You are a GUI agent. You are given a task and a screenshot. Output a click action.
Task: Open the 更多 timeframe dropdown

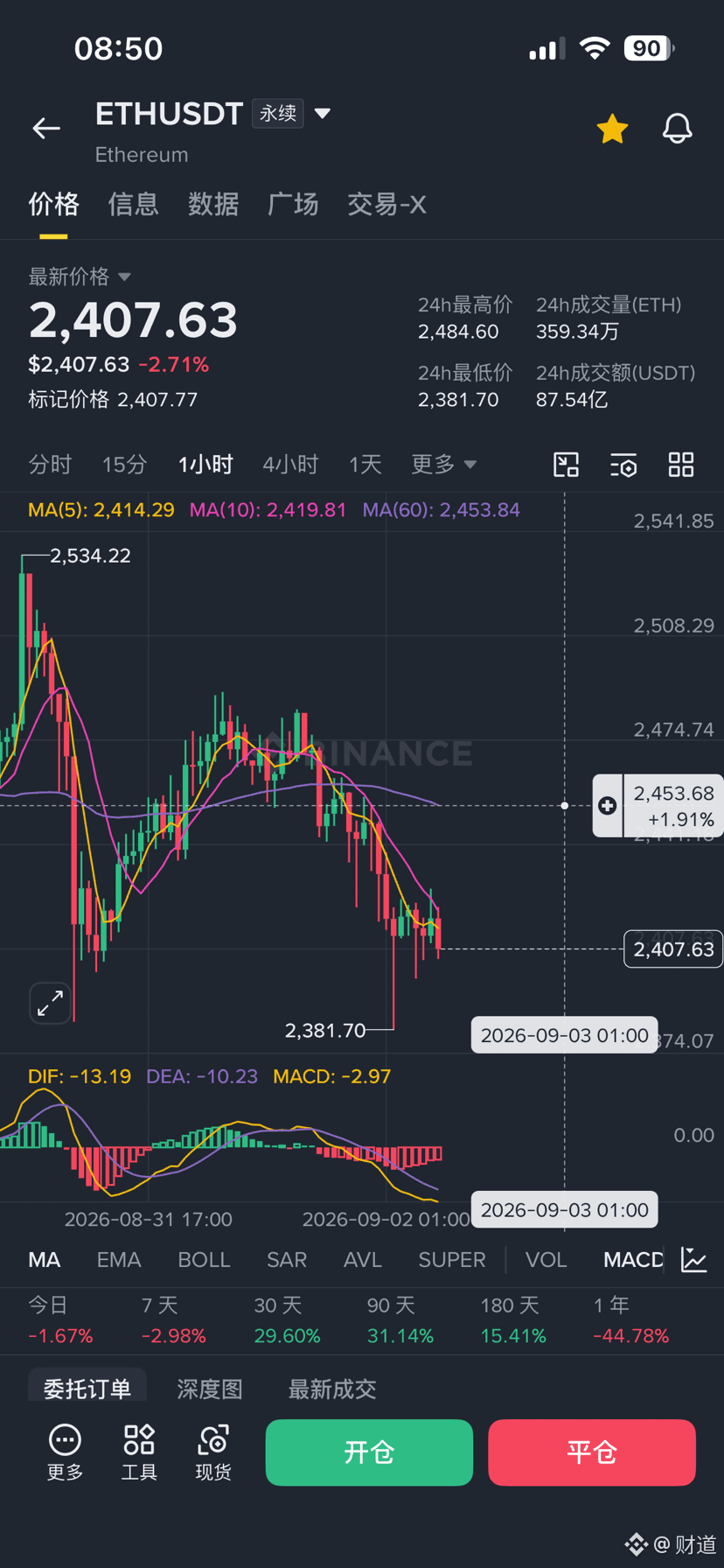[x=444, y=464]
